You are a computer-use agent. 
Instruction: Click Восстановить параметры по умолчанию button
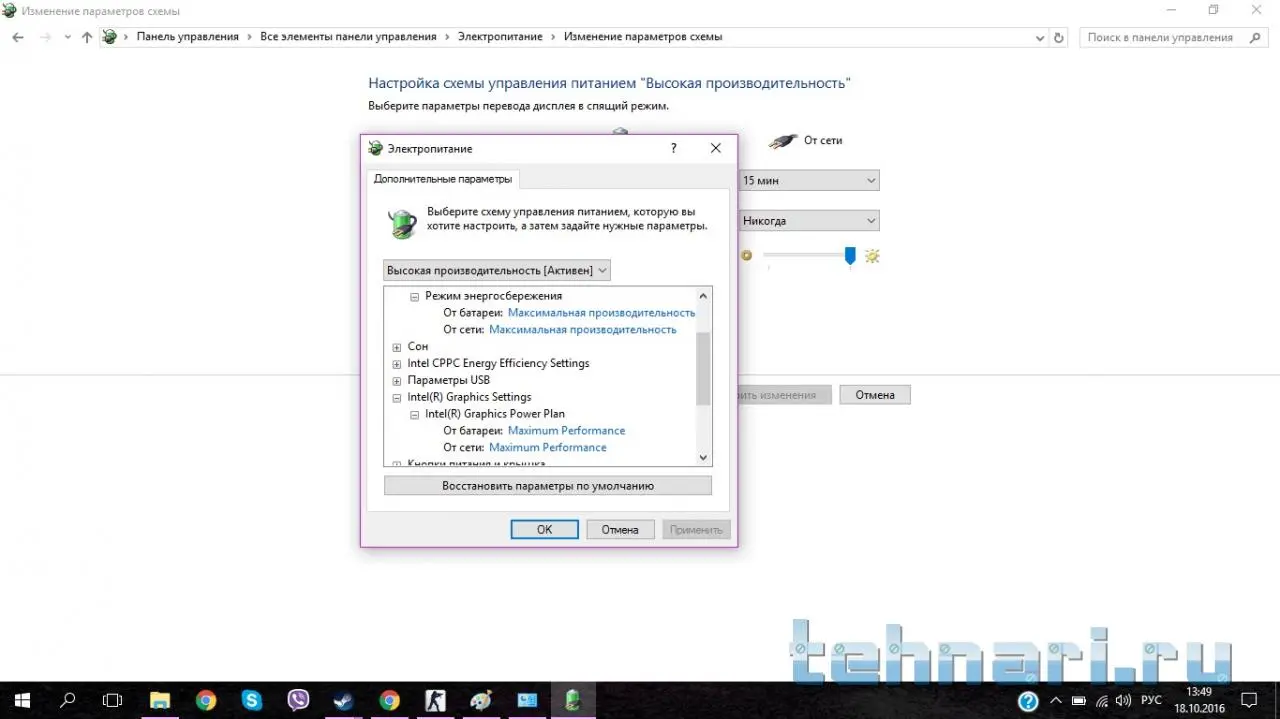(x=548, y=486)
